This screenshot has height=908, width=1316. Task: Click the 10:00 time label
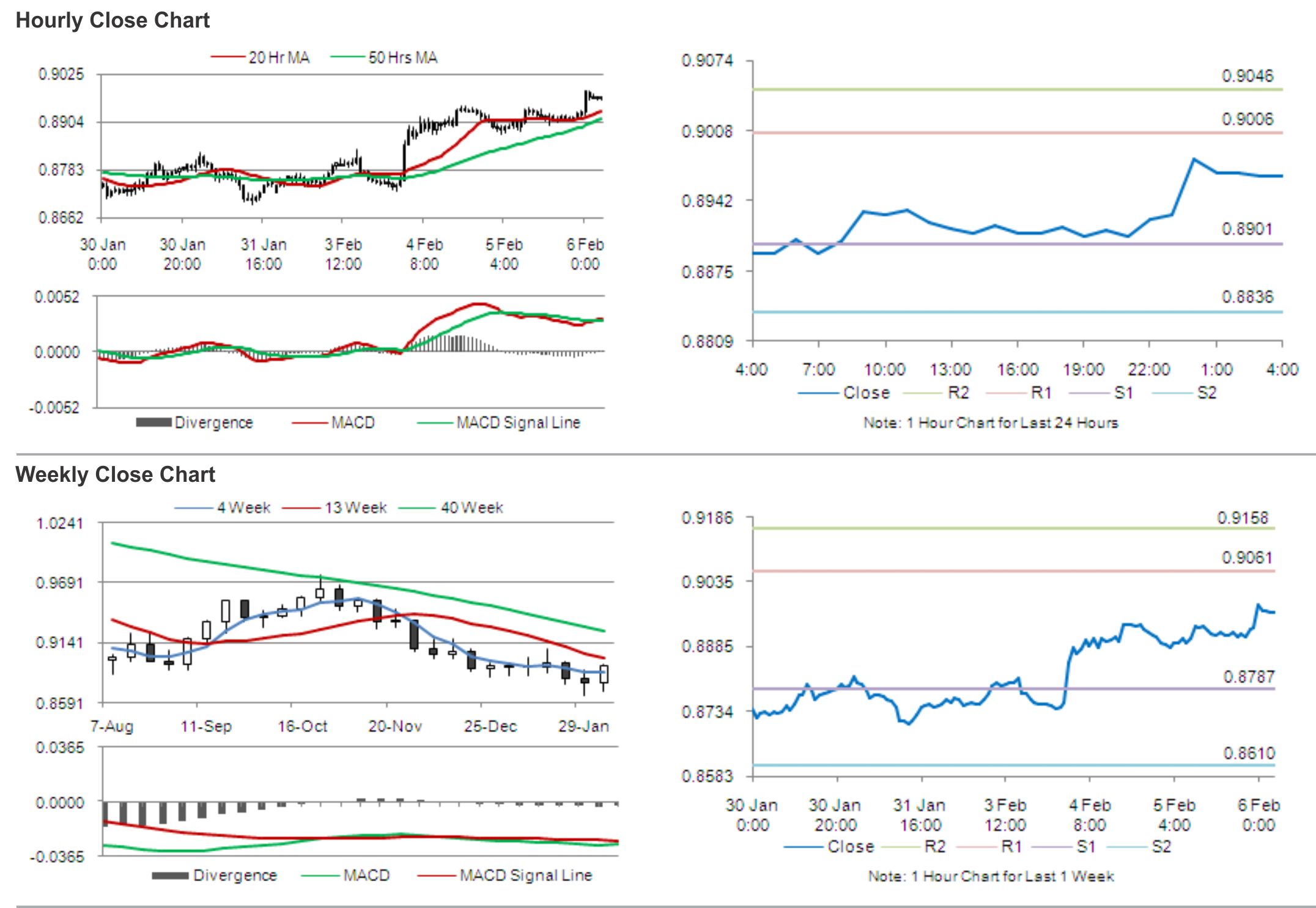[884, 369]
